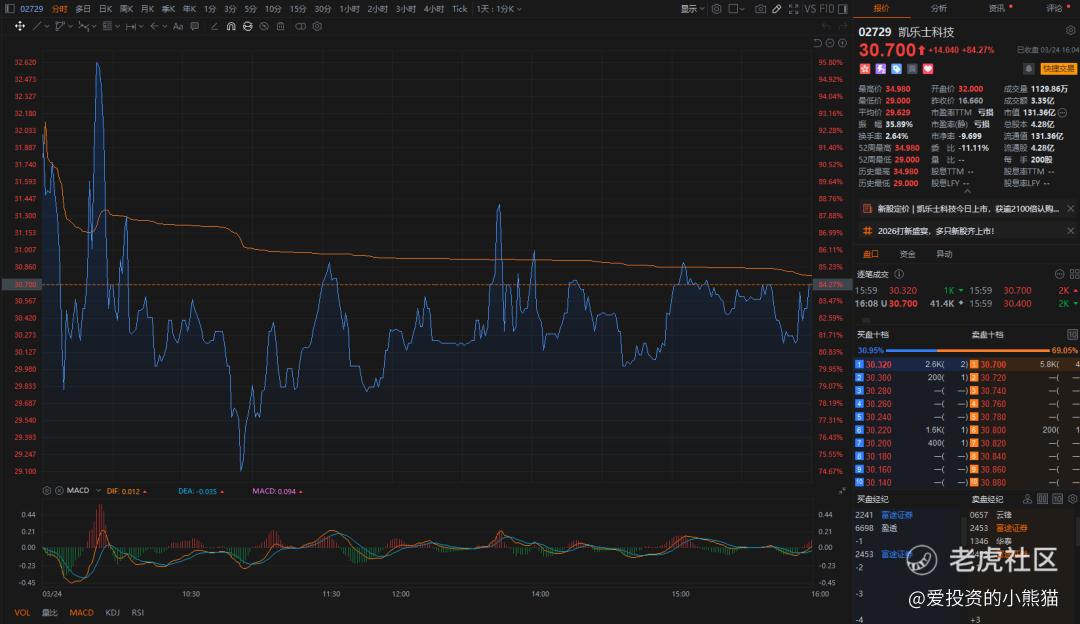The width and height of the screenshot is (1080, 624).
Task: Click the F10 button in top bar
Action: pos(827,9)
